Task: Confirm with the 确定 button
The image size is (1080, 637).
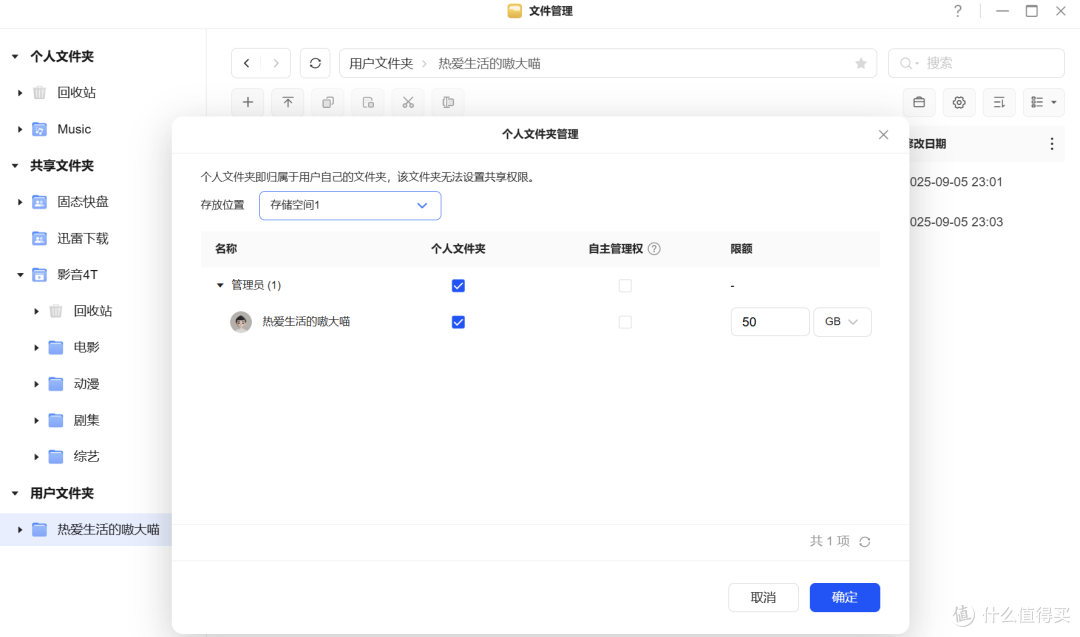Action: click(844, 598)
